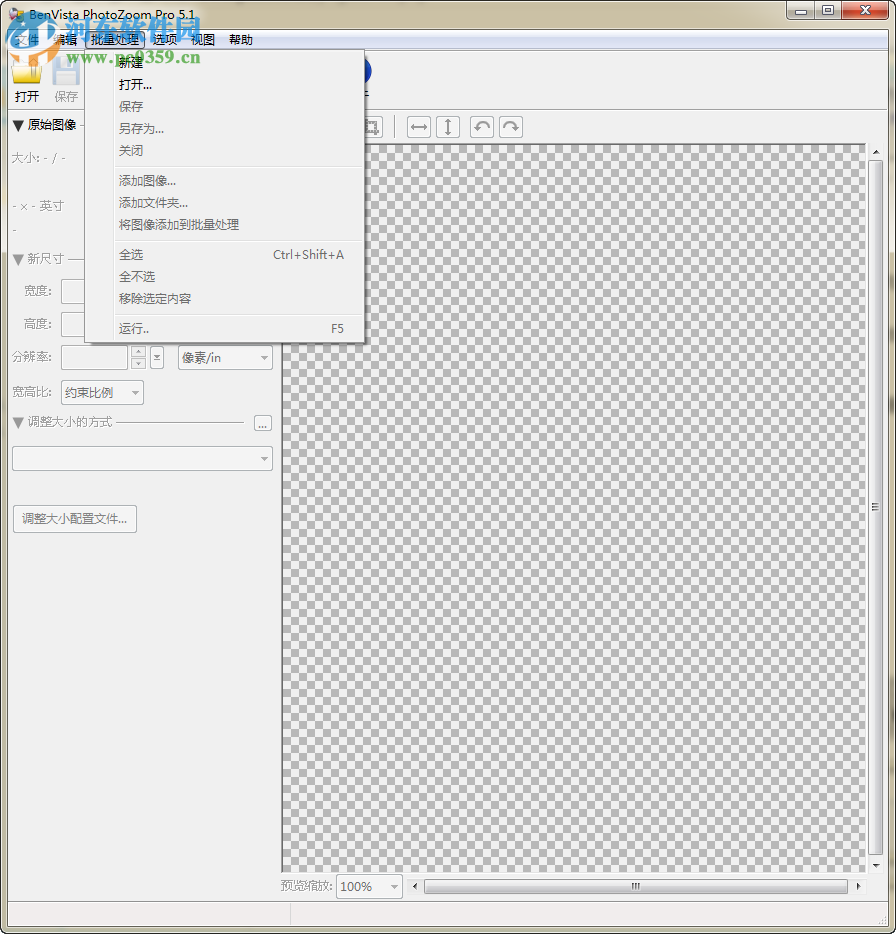The image size is (896, 934).
Task: Select the crop selection tool icon
Action: tap(371, 127)
